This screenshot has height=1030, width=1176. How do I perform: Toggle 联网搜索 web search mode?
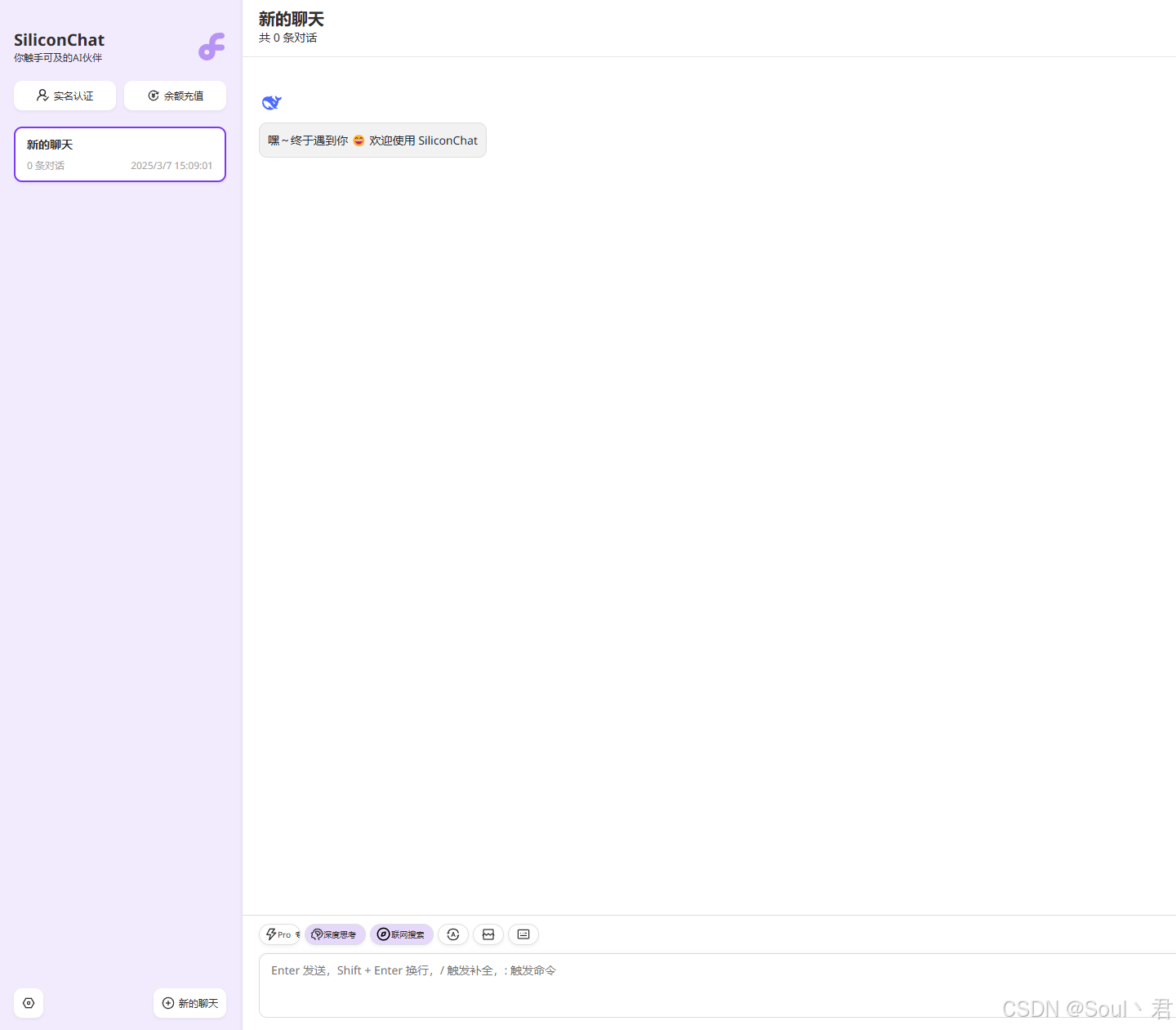pos(401,934)
